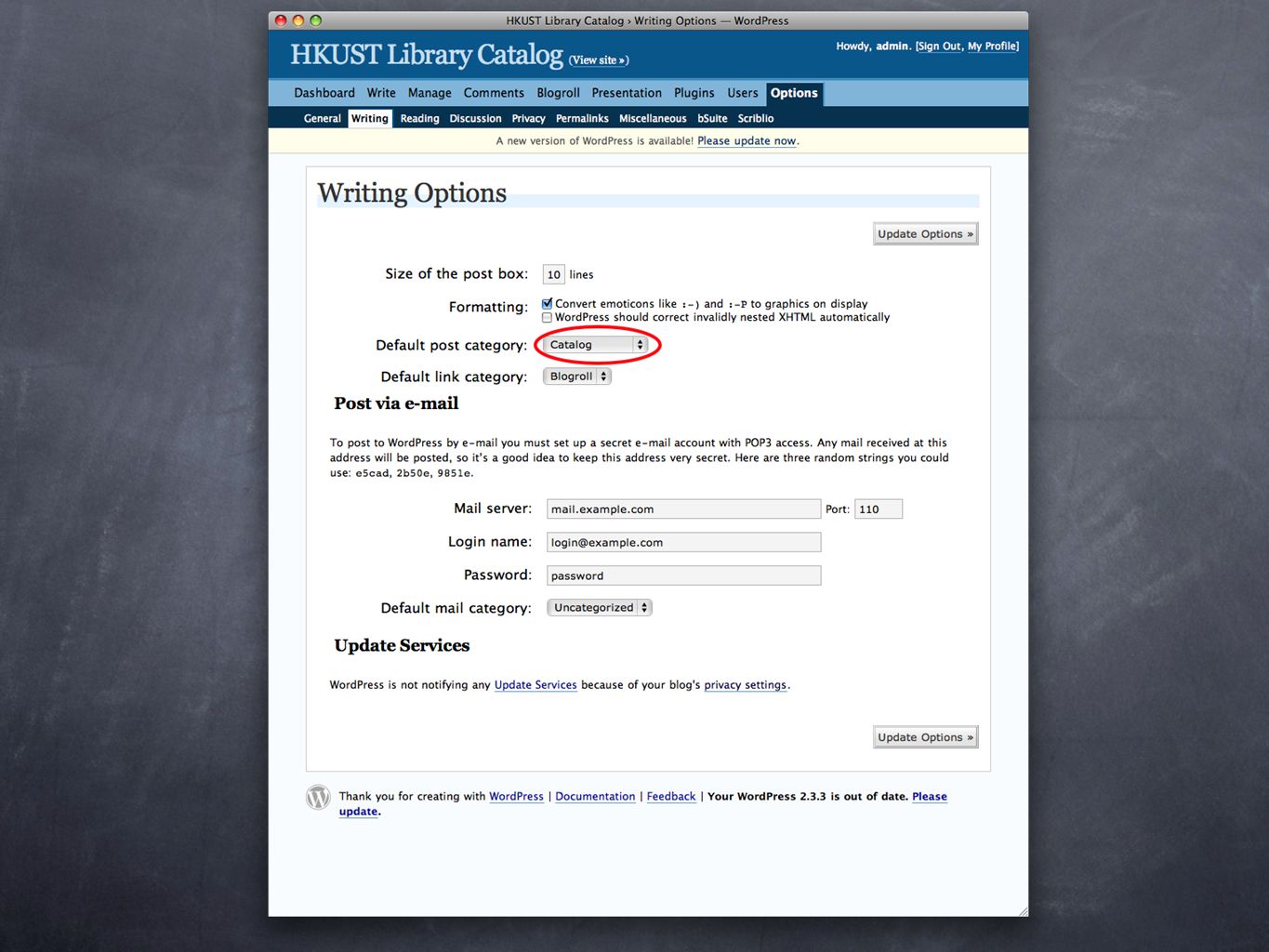Open the privacy settings link
Screen dimensions: 1269x952
point(745,685)
